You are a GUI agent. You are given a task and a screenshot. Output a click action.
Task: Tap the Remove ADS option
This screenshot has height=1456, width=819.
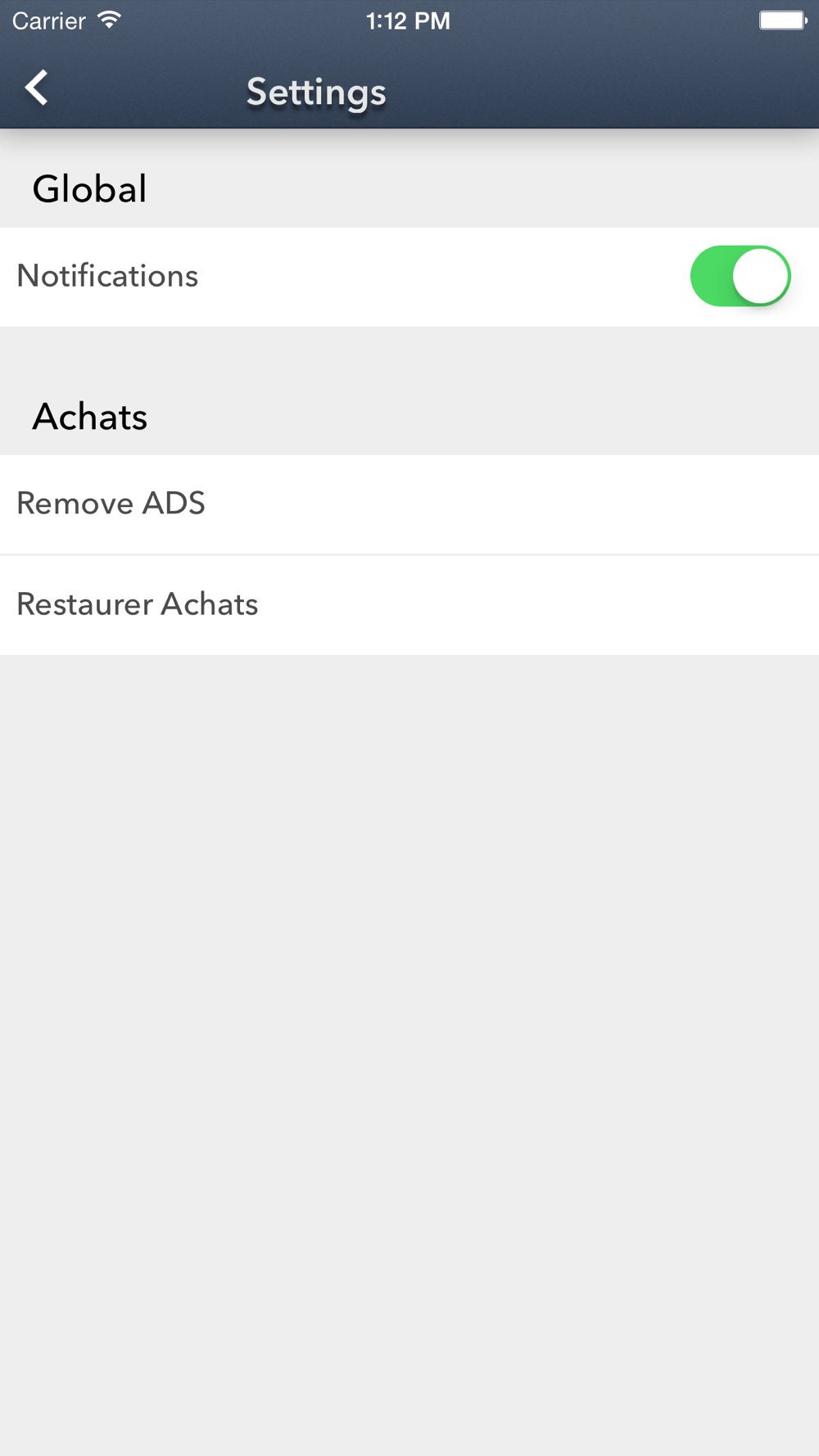point(111,504)
